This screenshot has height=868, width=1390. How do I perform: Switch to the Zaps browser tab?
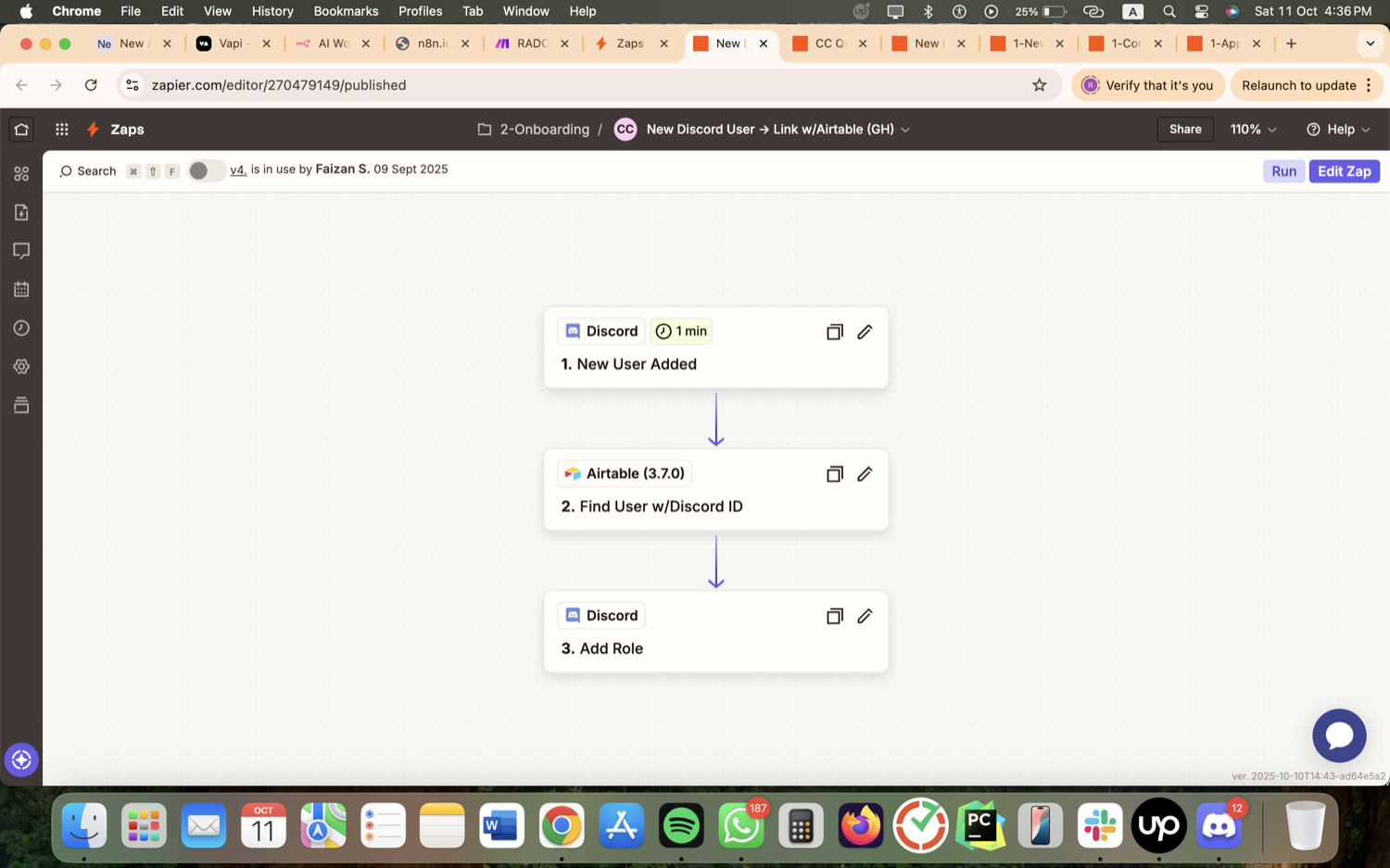click(630, 44)
